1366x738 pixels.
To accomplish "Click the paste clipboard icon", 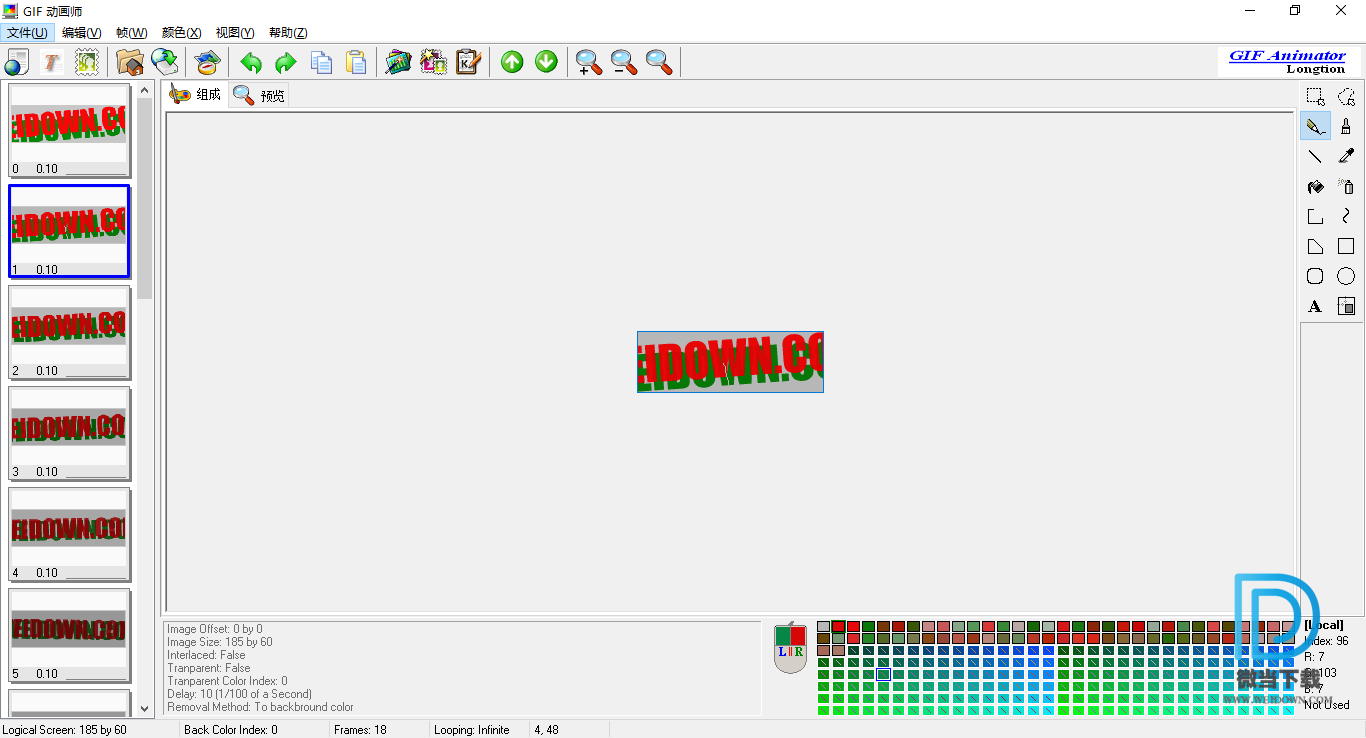I will tap(356, 62).
